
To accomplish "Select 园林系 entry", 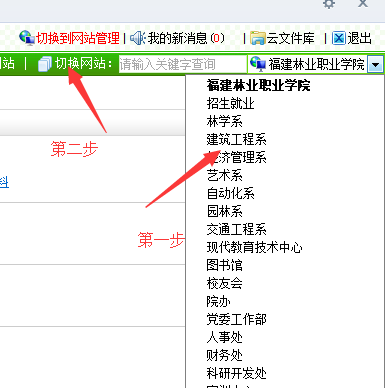I will [225, 211].
